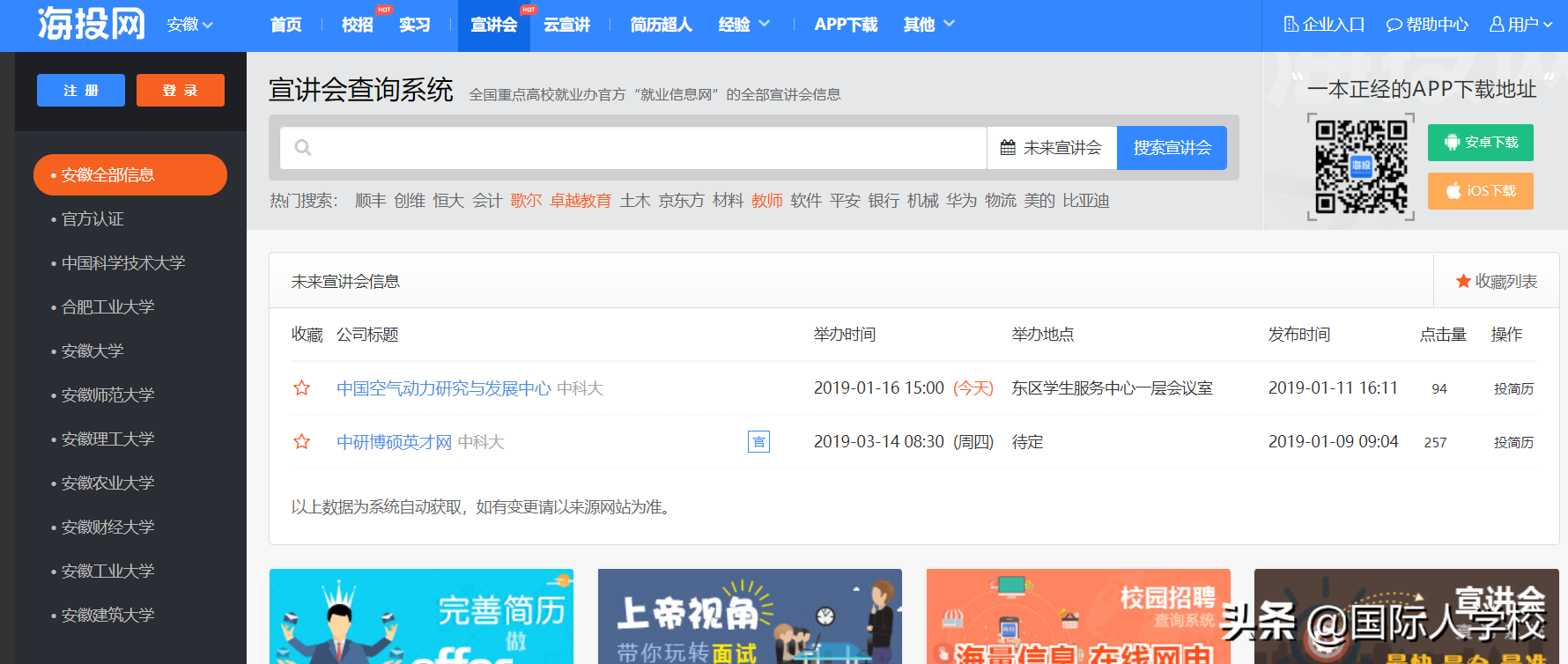
Task: Favorite the 中国空气动力研究与发展中心 row star
Action: 301,388
